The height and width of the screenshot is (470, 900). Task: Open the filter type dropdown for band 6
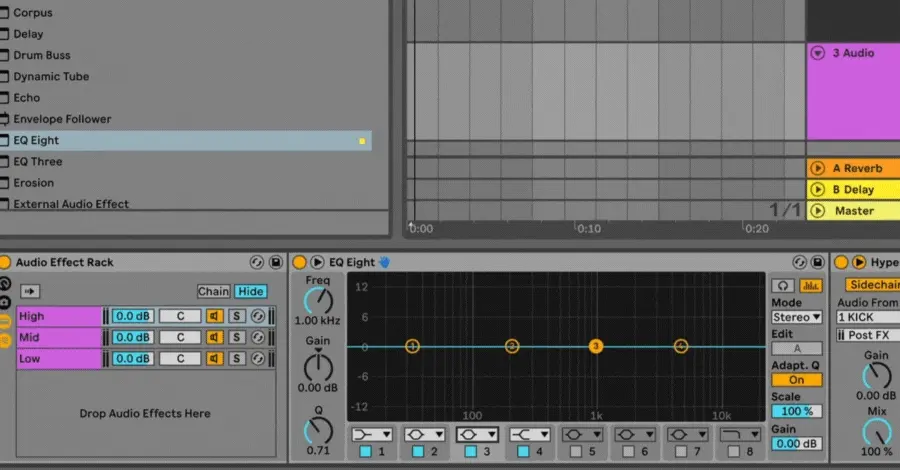click(635, 434)
